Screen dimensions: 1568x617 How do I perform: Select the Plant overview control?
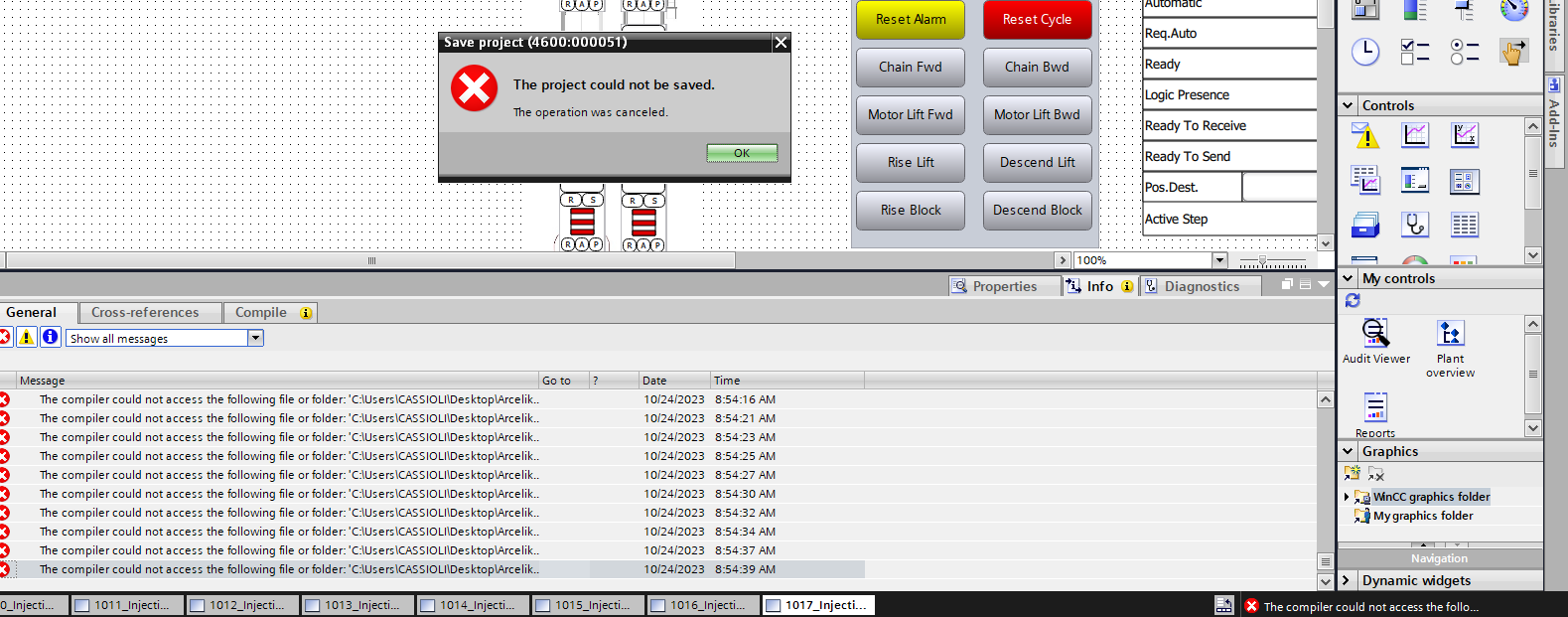1450,348
